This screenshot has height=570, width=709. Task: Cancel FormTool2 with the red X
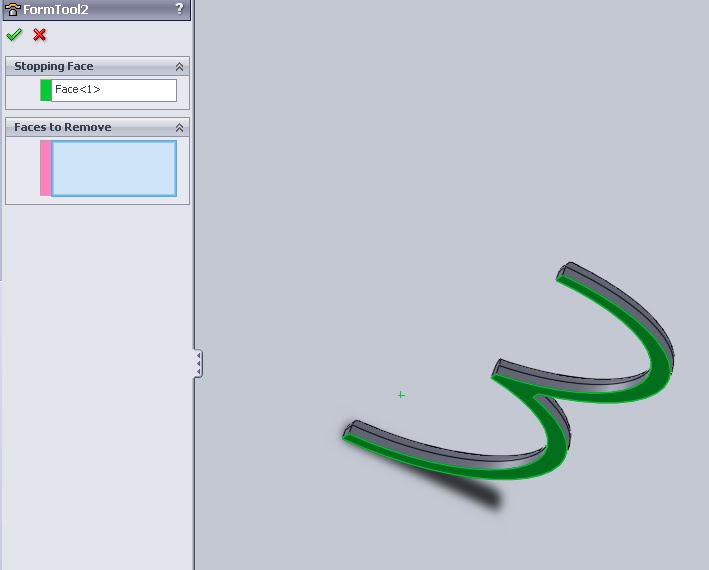coord(39,34)
